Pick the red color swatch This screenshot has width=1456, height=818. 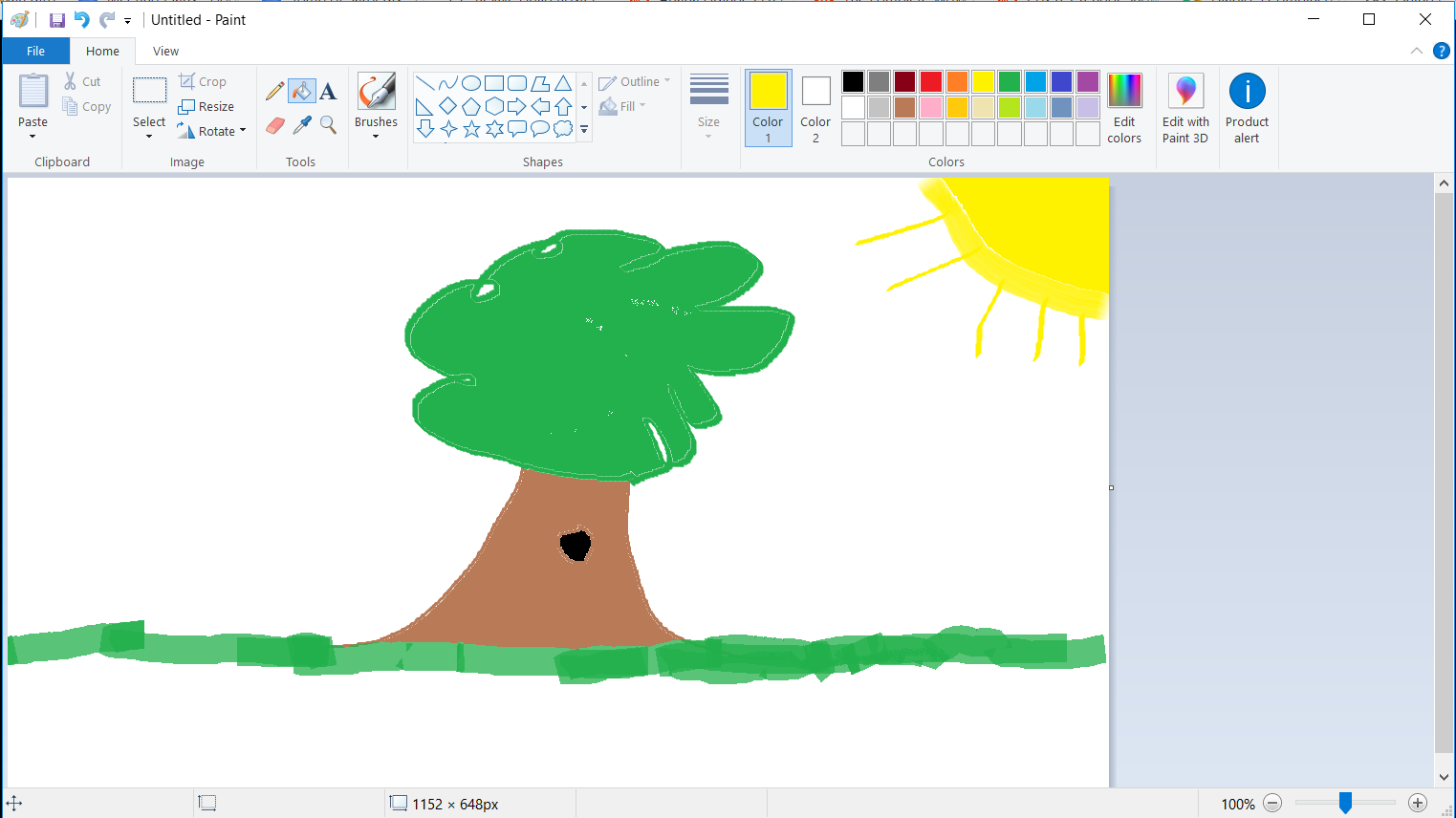931,82
